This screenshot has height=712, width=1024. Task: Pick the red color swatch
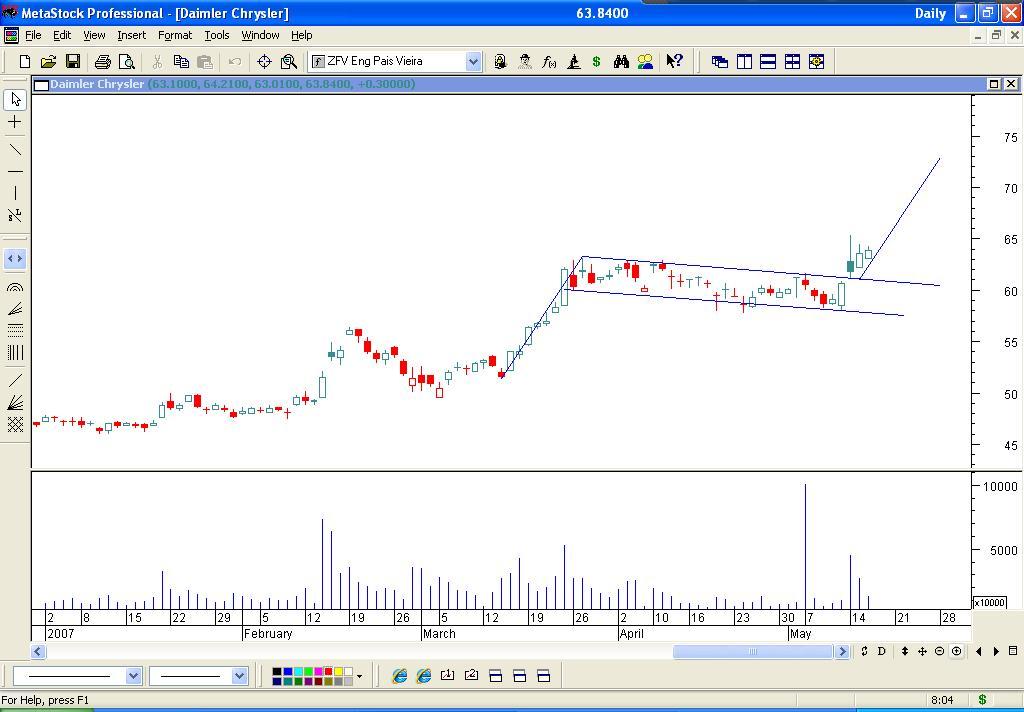coord(328,672)
